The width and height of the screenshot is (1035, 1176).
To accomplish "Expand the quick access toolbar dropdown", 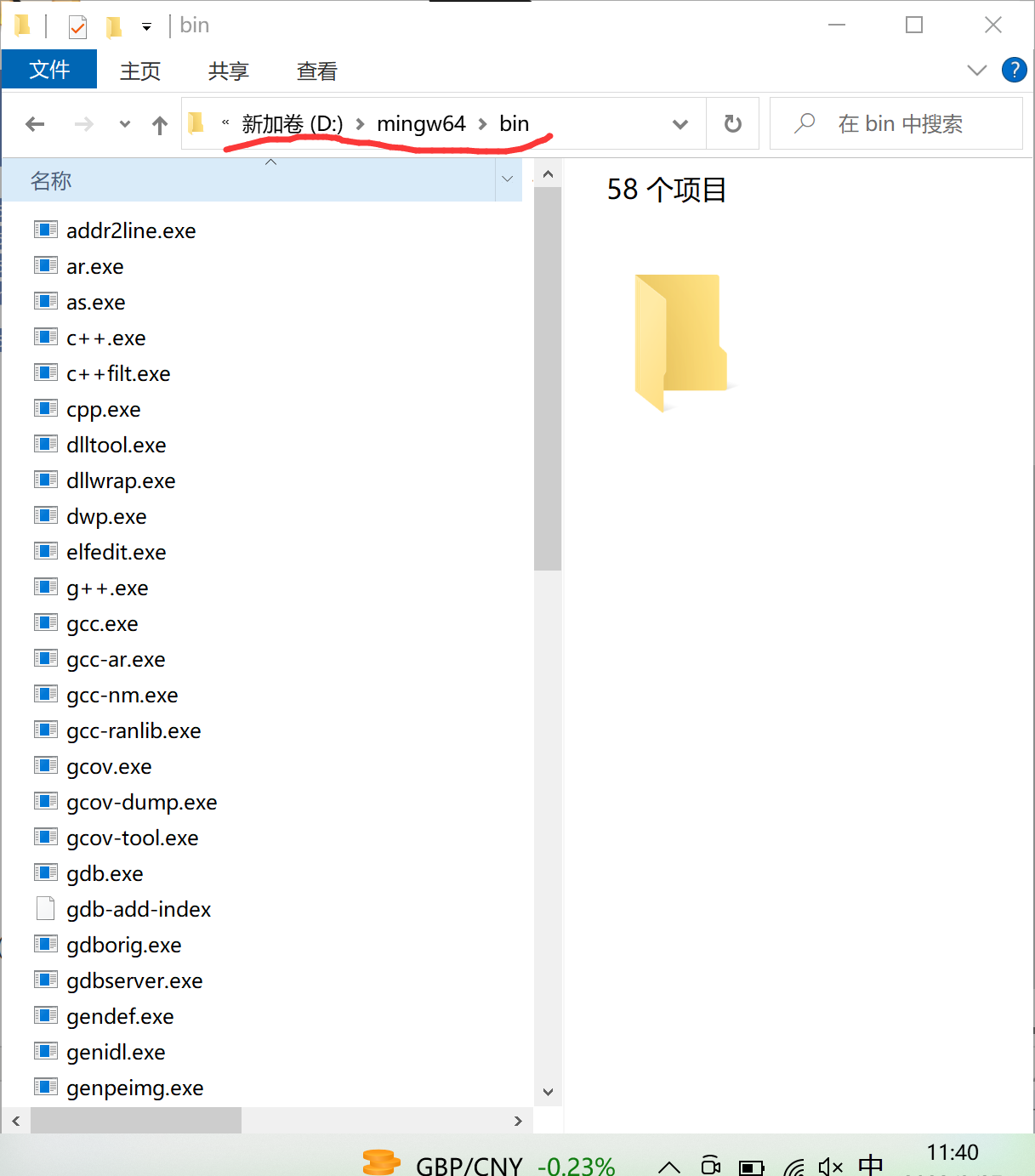I will [146, 27].
